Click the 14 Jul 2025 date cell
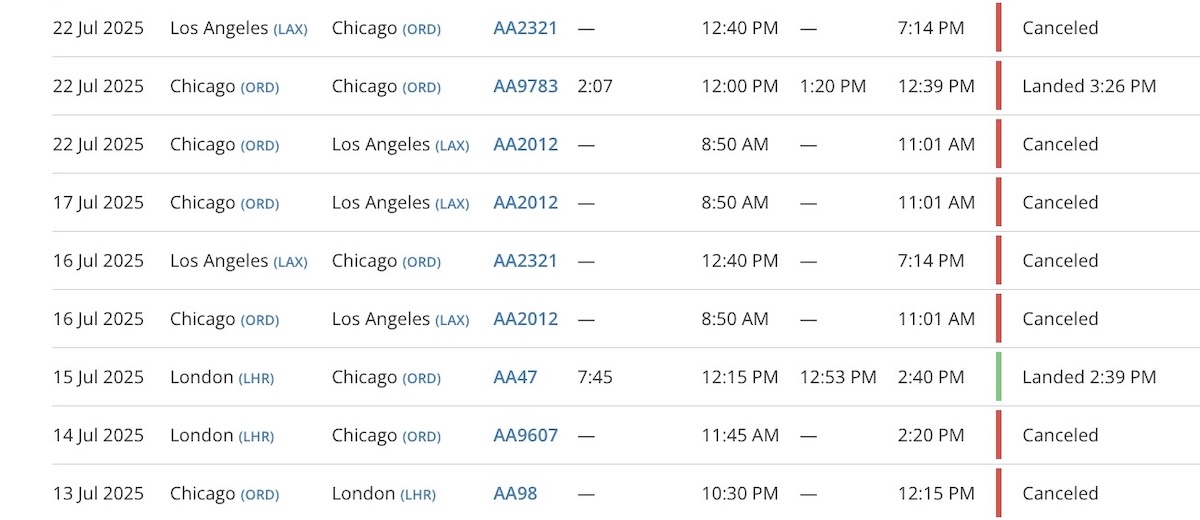The image size is (1200, 520). click(x=98, y=435)
